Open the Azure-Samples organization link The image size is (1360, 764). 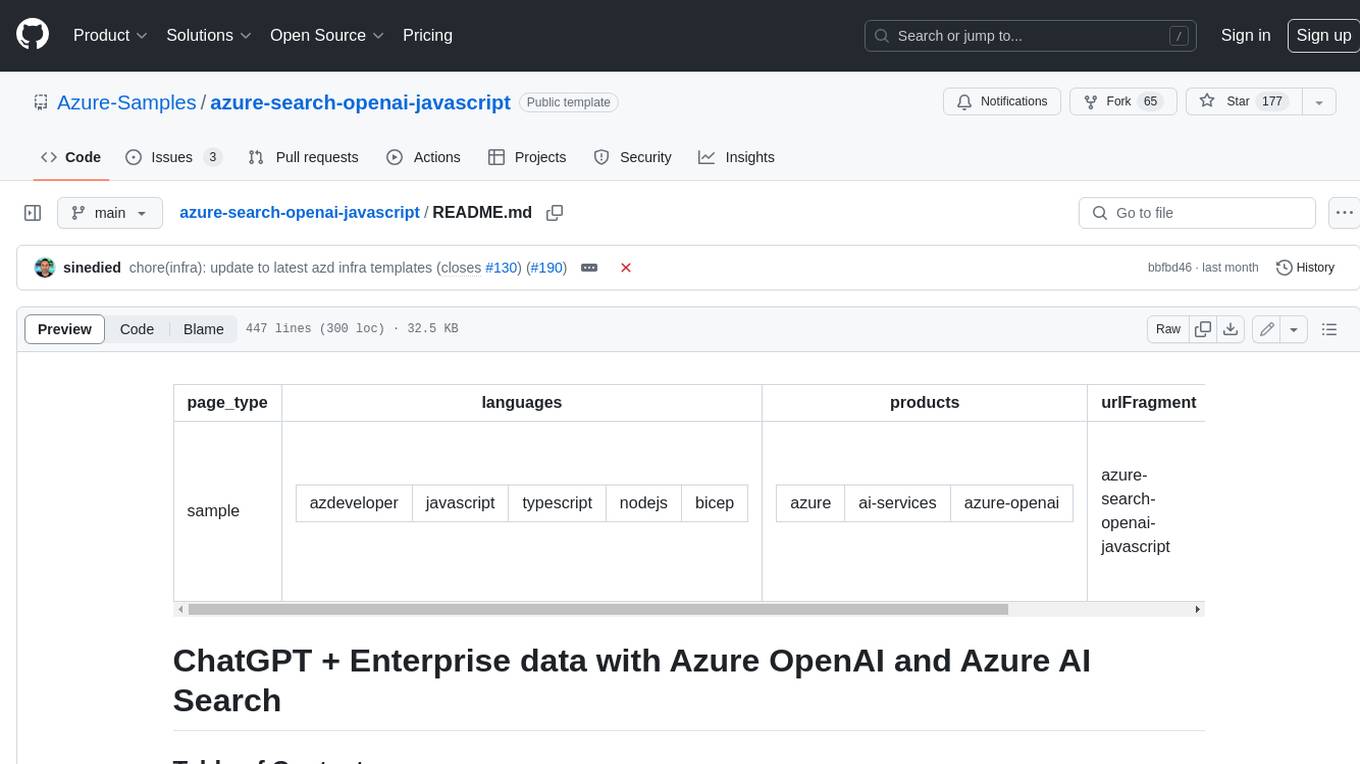127,102
